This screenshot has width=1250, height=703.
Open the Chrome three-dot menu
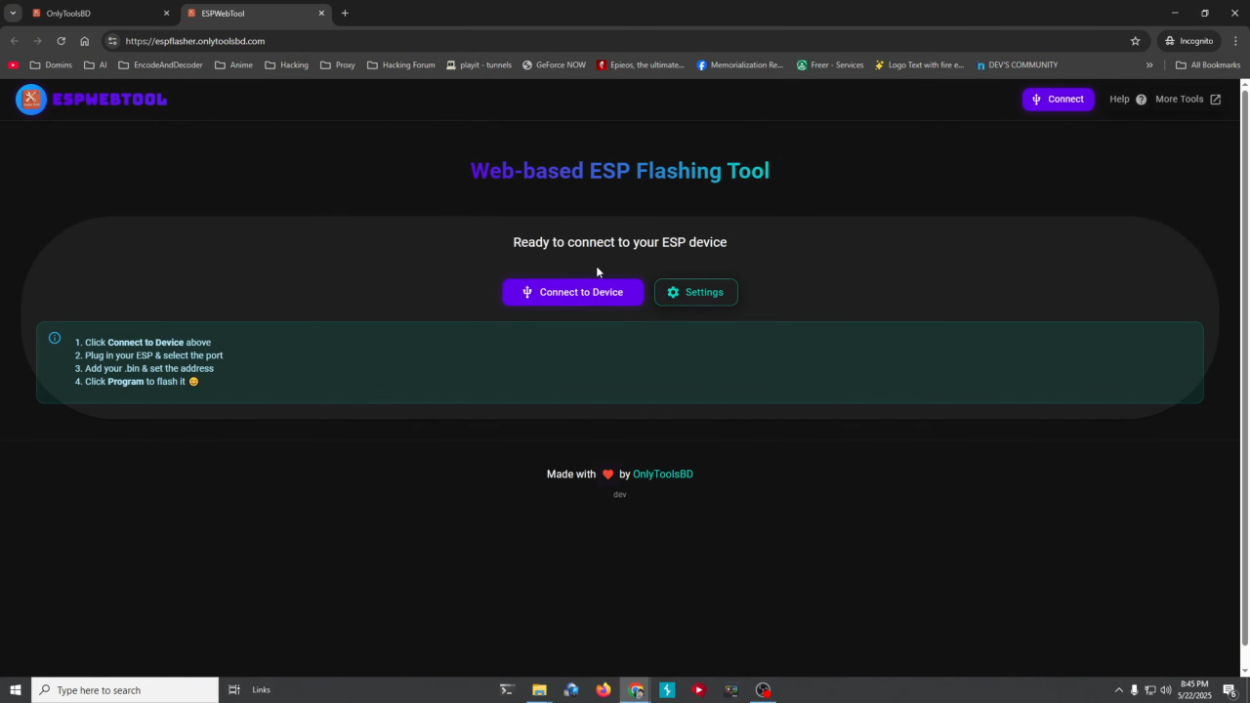pos(1236,41)
